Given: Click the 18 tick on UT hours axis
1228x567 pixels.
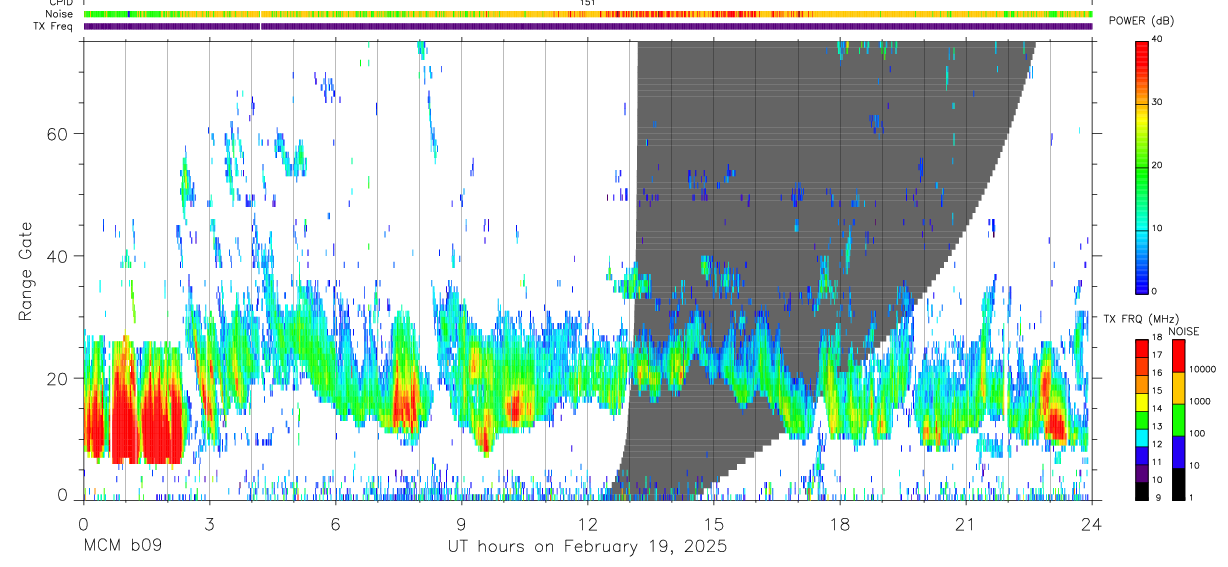Looking at the screenshot, I should point(839,523).
